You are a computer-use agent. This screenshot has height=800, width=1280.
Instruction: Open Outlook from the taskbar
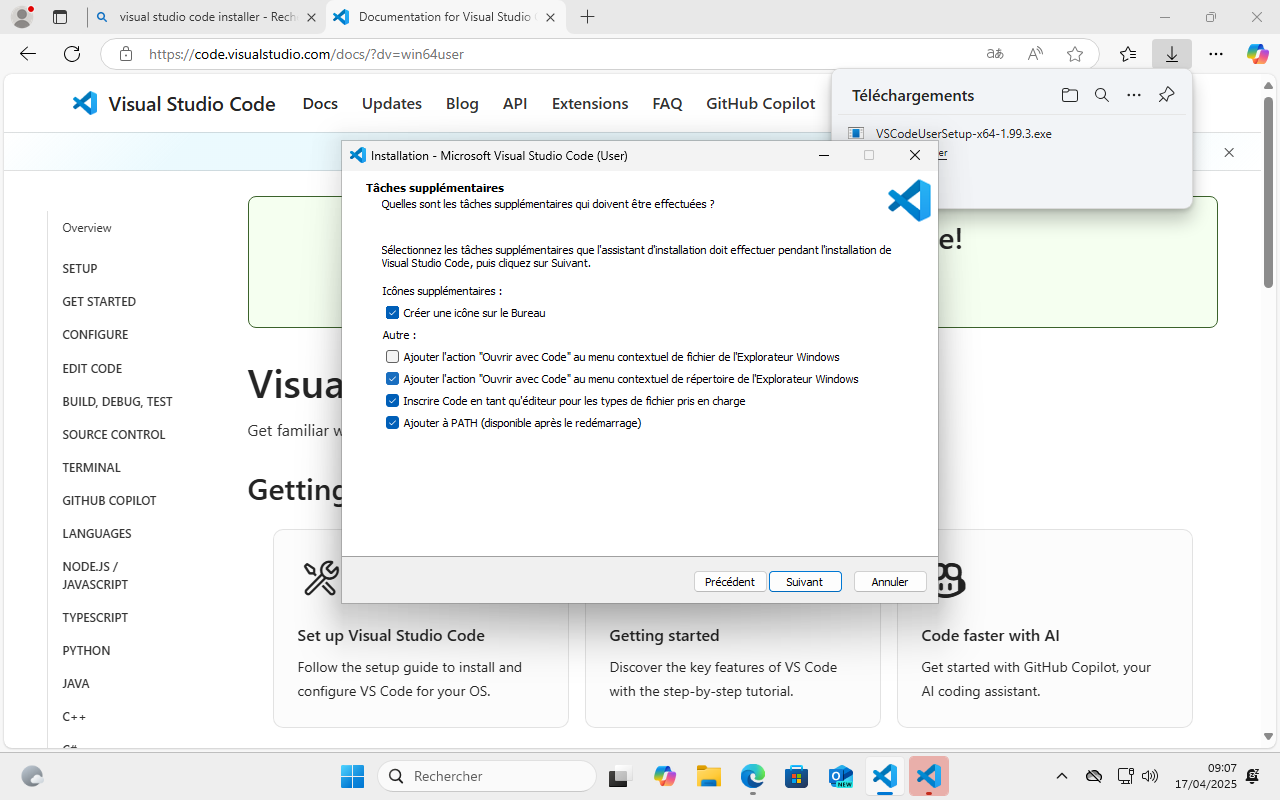tap(840, 776)
